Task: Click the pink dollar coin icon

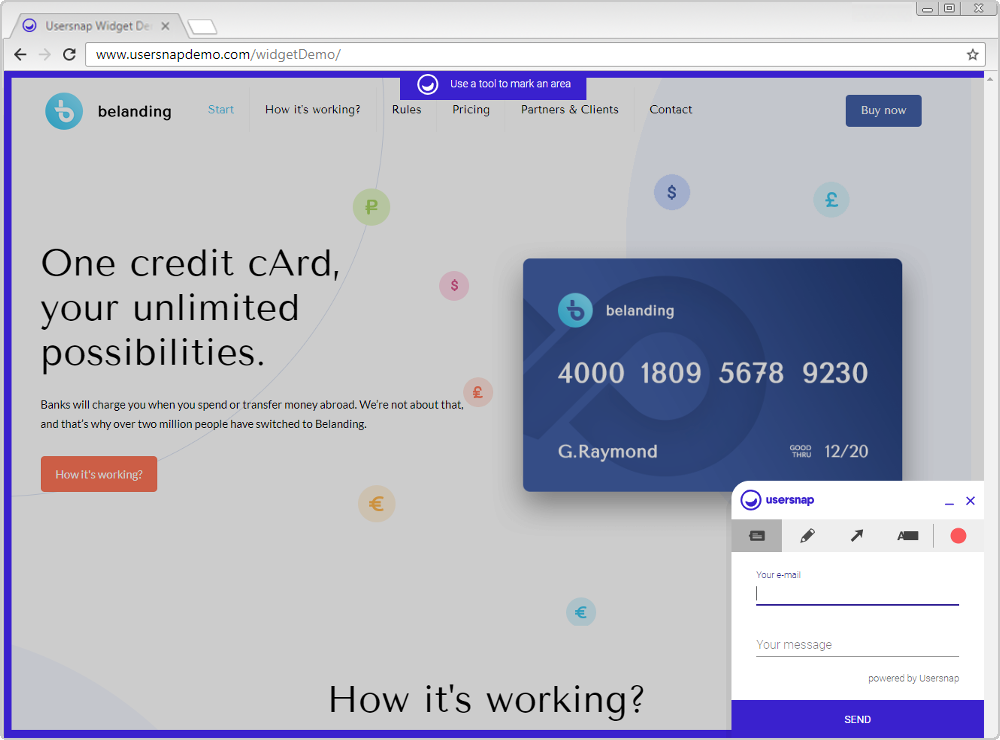Action: click(454, 285)
